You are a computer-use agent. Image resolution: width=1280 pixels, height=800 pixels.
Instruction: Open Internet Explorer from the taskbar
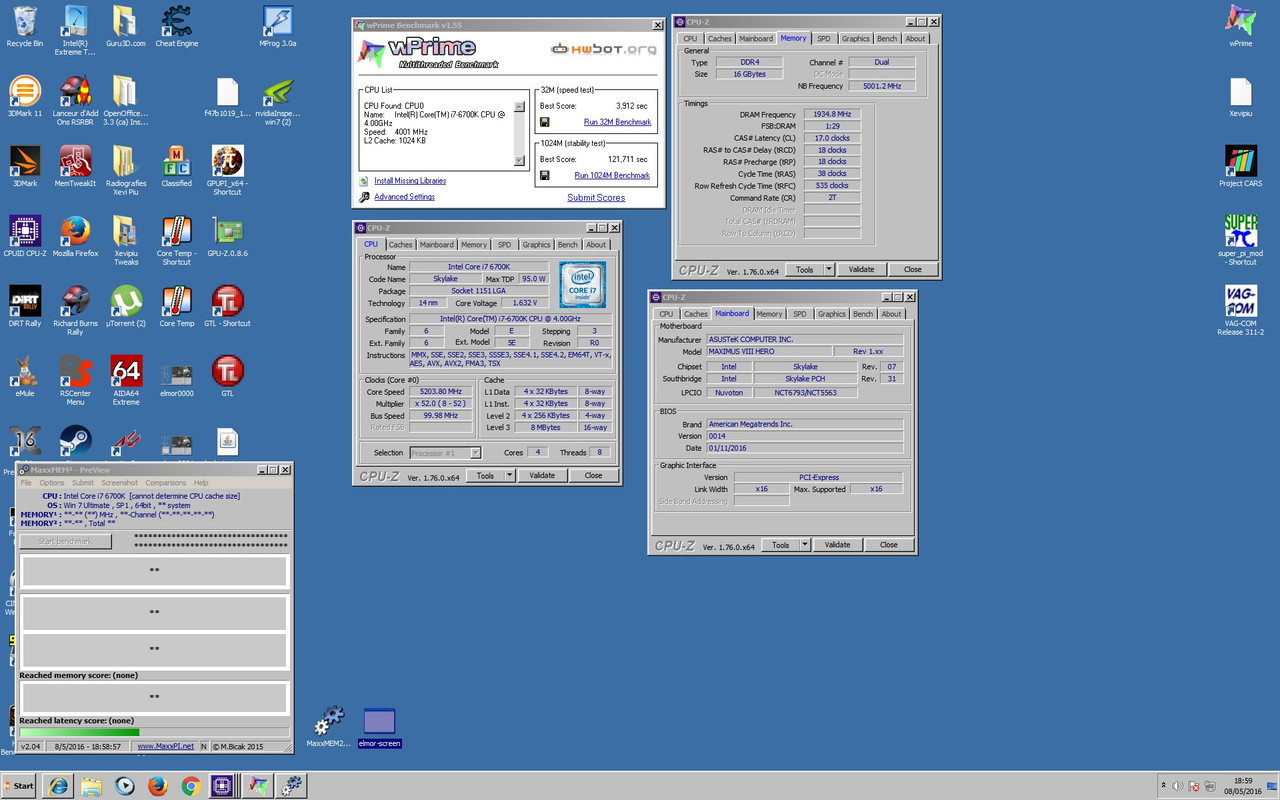[57, 786]
